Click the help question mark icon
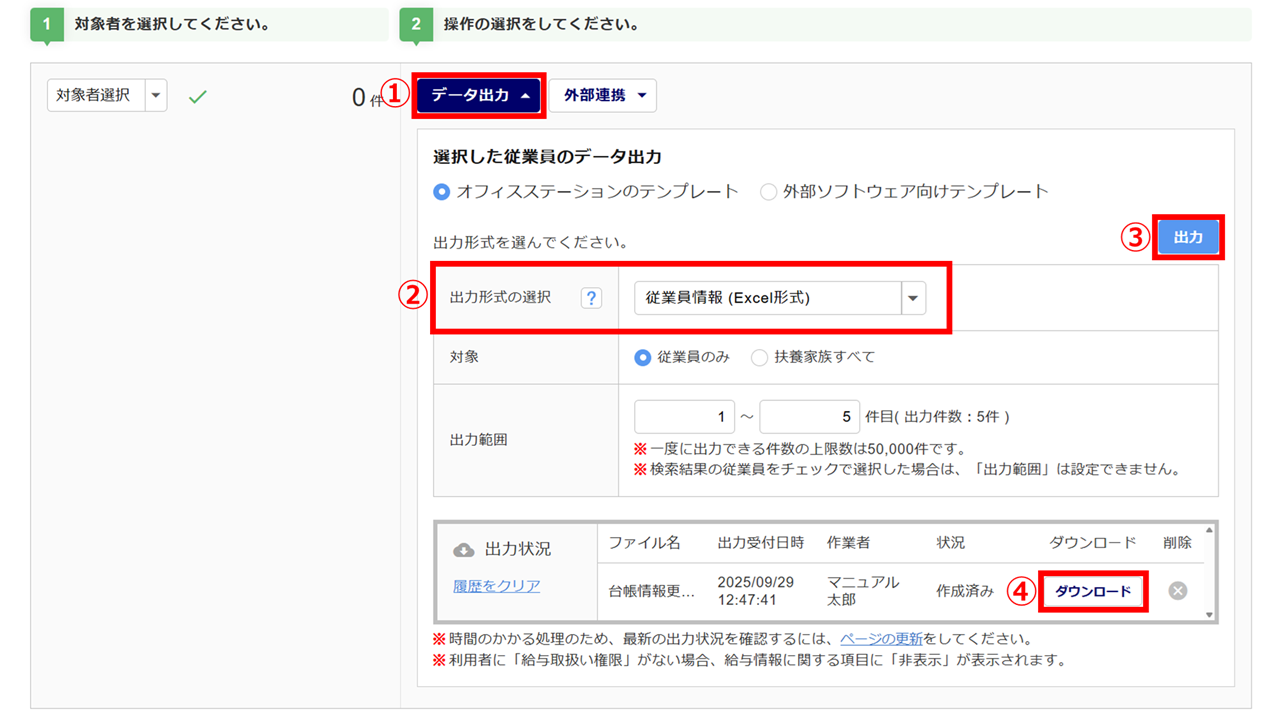This screenshot has height=713, width=1280. (x=591, y=298)
